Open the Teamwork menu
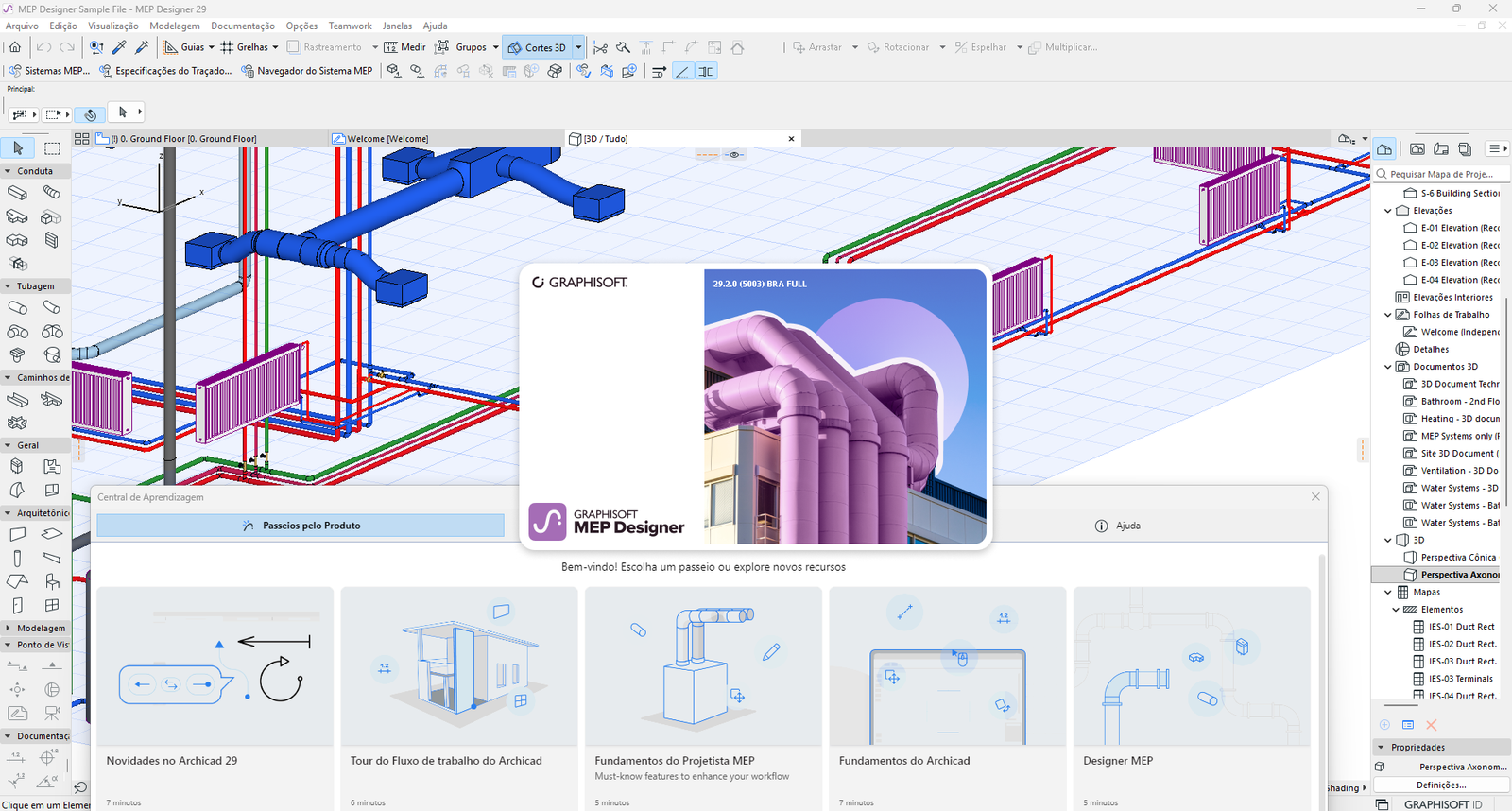Image resolution: width=1512 pixels, height=811 pixels. tap(350, 26)
